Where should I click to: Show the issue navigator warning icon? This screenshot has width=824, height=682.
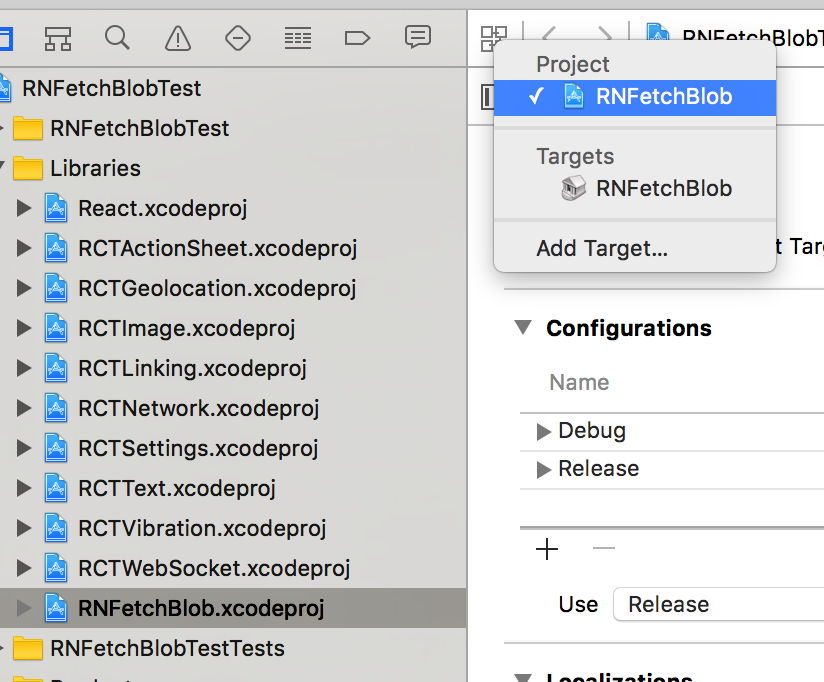[x=178, y=38]
